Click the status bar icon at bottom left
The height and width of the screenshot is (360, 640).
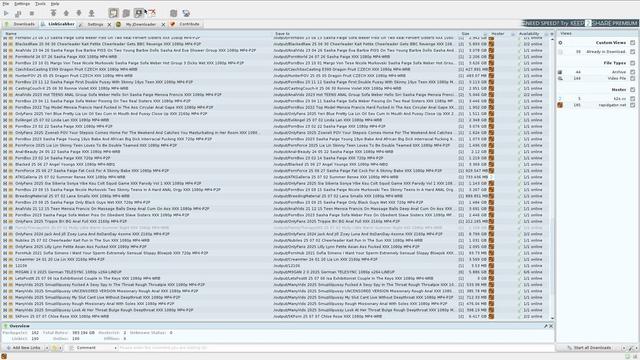(4, 356)
